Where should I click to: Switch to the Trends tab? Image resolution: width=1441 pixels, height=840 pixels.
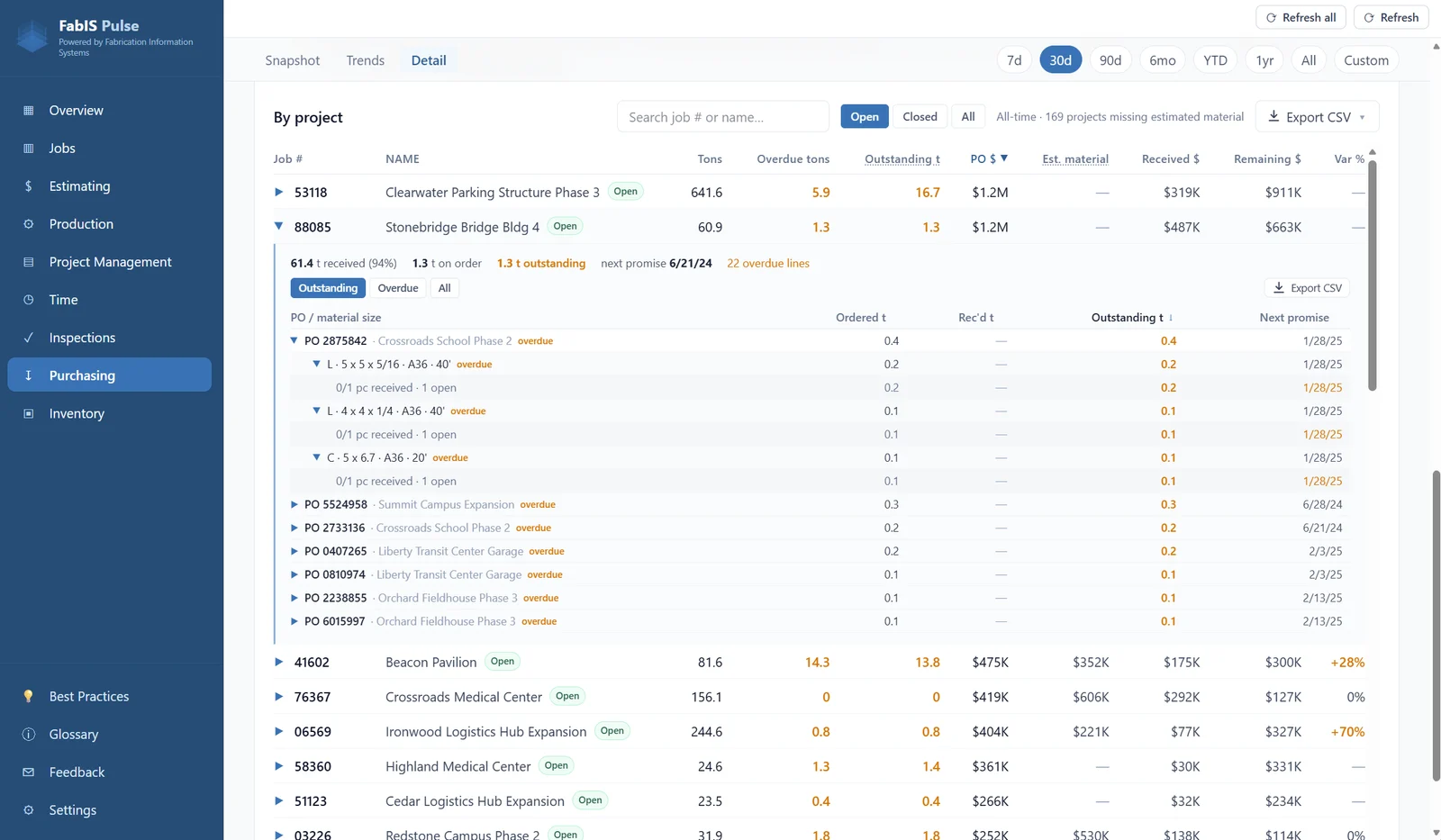pos(365,60)
